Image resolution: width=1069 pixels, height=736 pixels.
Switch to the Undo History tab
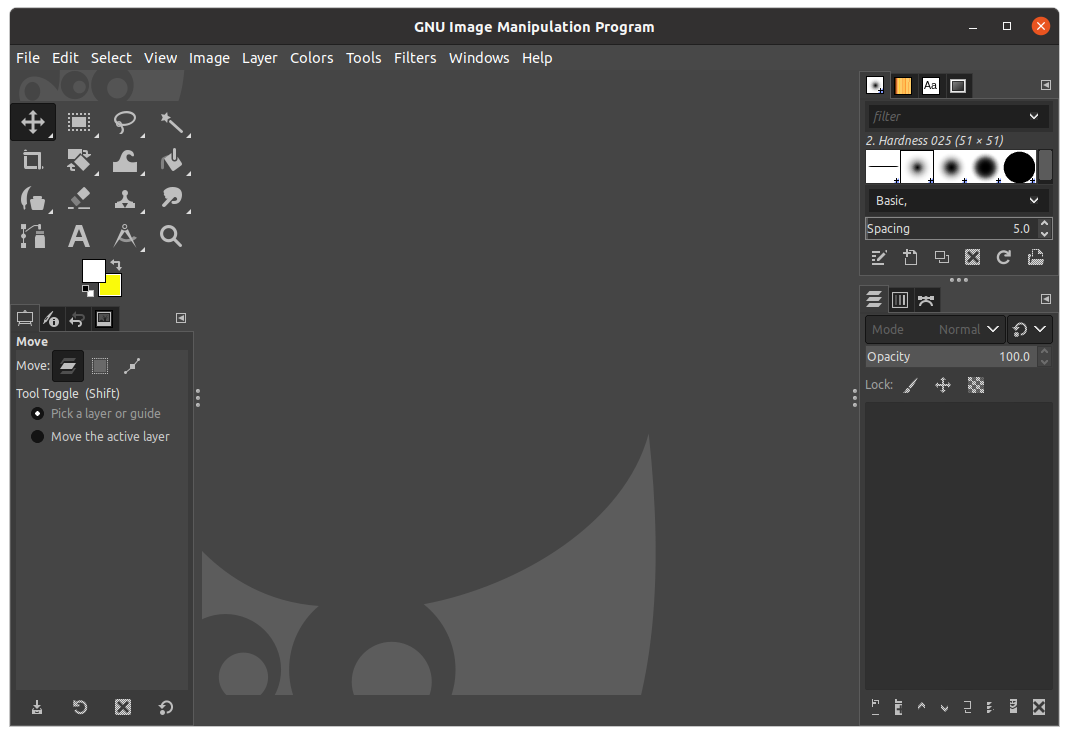[77, 319]
